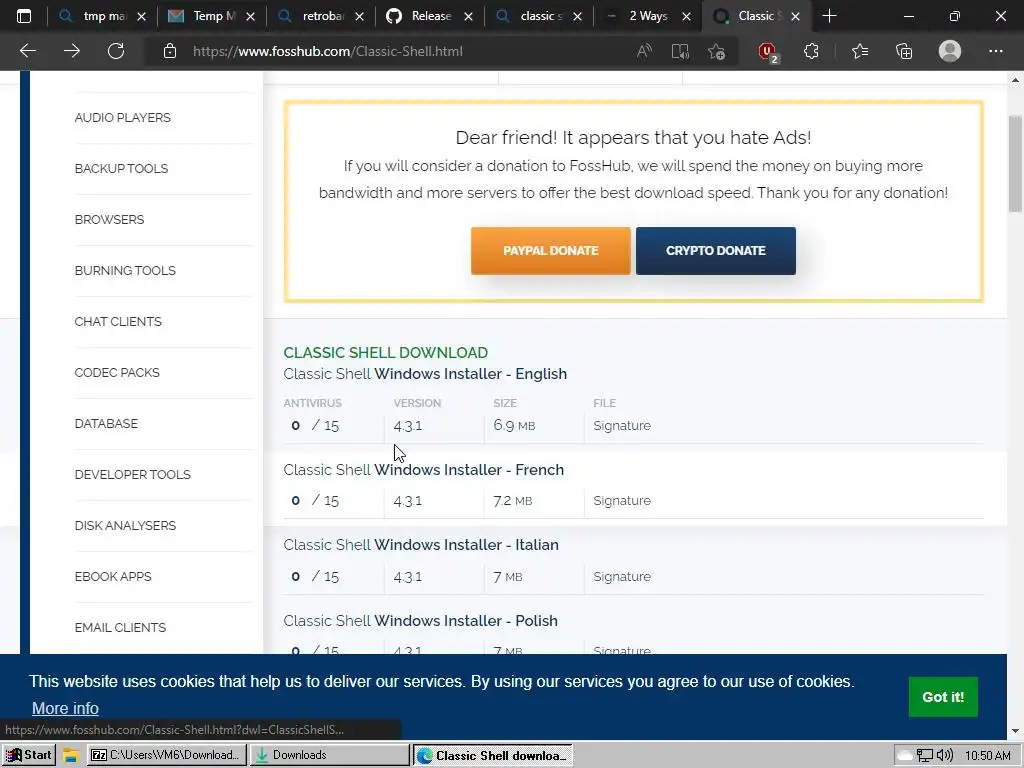The width and height of the screenshot is (1024, 768).
Task: Close the 'retrobar' tab
Action: pos(359,17)
